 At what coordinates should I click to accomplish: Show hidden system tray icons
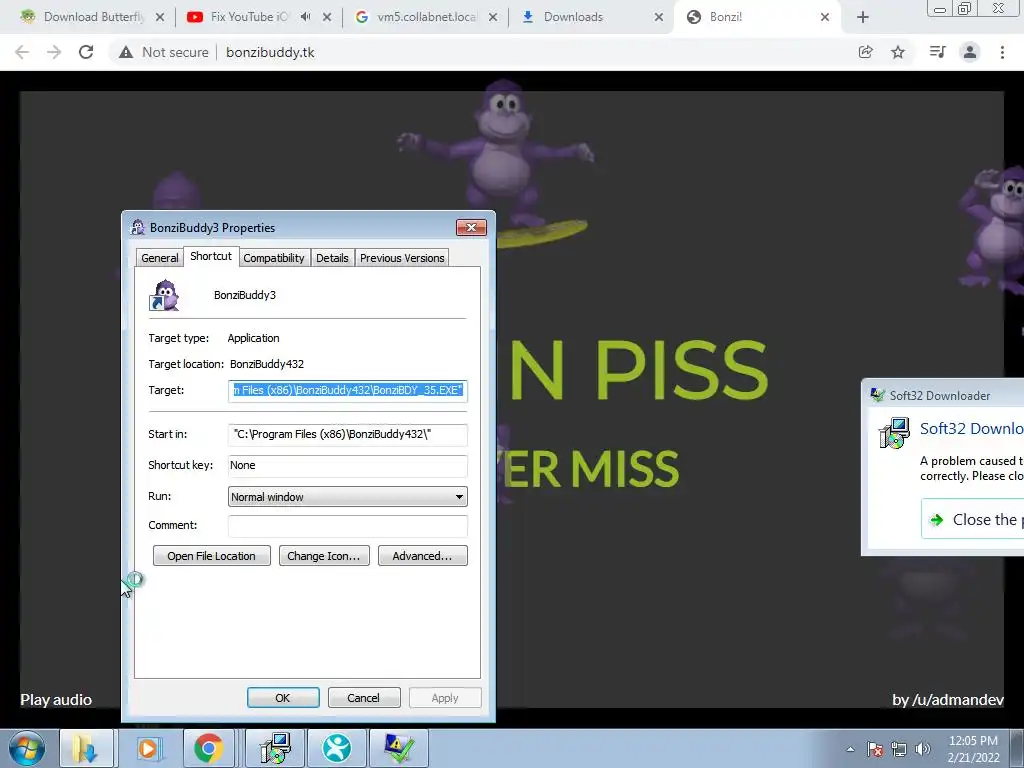pyautogui.click(x=850, y=749)
